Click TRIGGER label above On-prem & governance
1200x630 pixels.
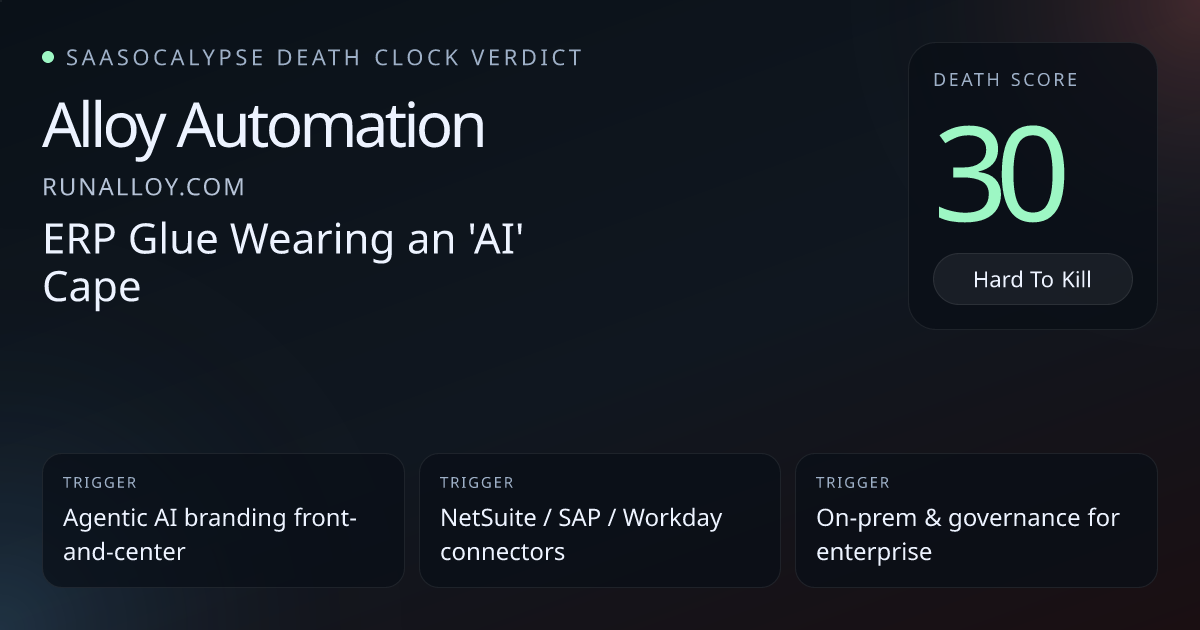point(853,483)
